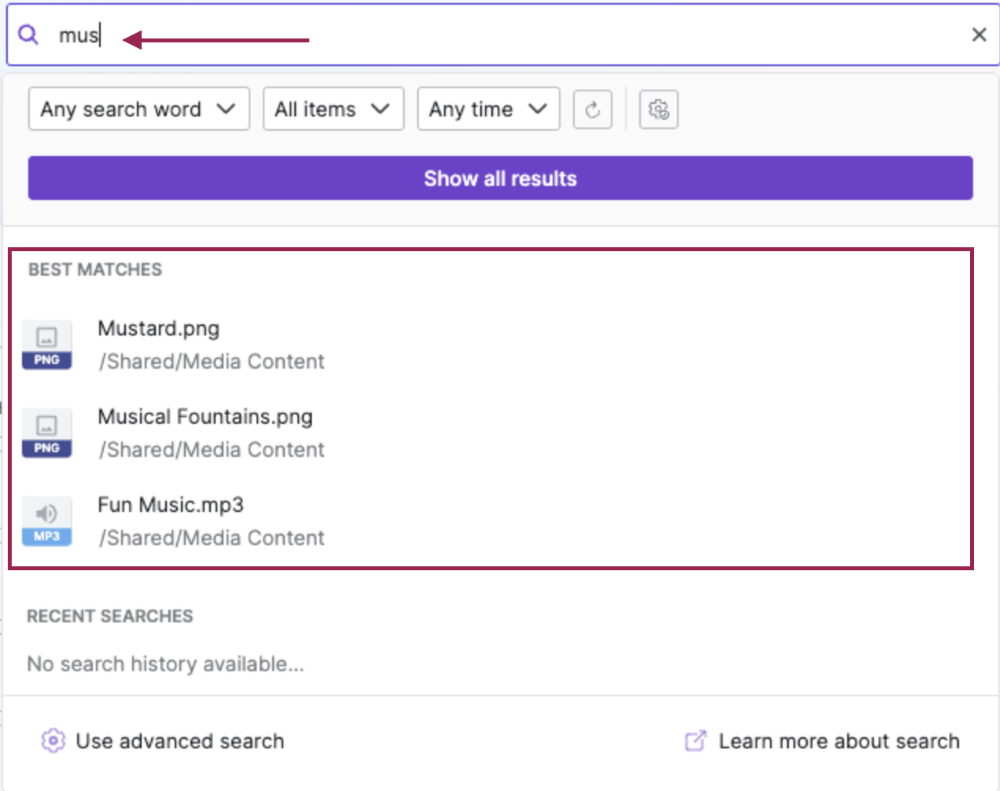
Task: Click the Fun Music MP3 audio icon
Action: tap(47, 521)
